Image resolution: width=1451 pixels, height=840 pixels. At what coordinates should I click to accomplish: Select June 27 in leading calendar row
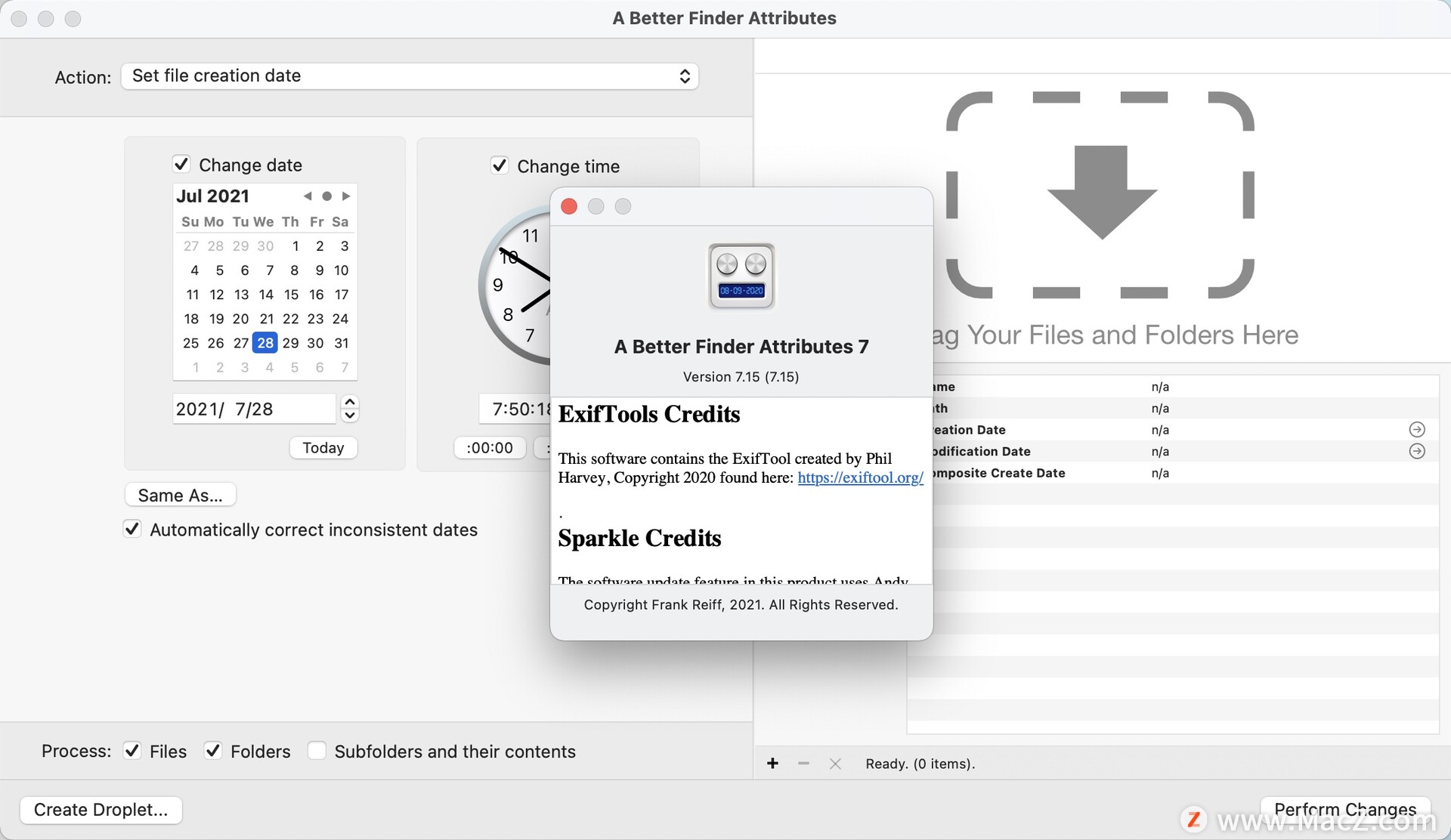click(191, 246)
